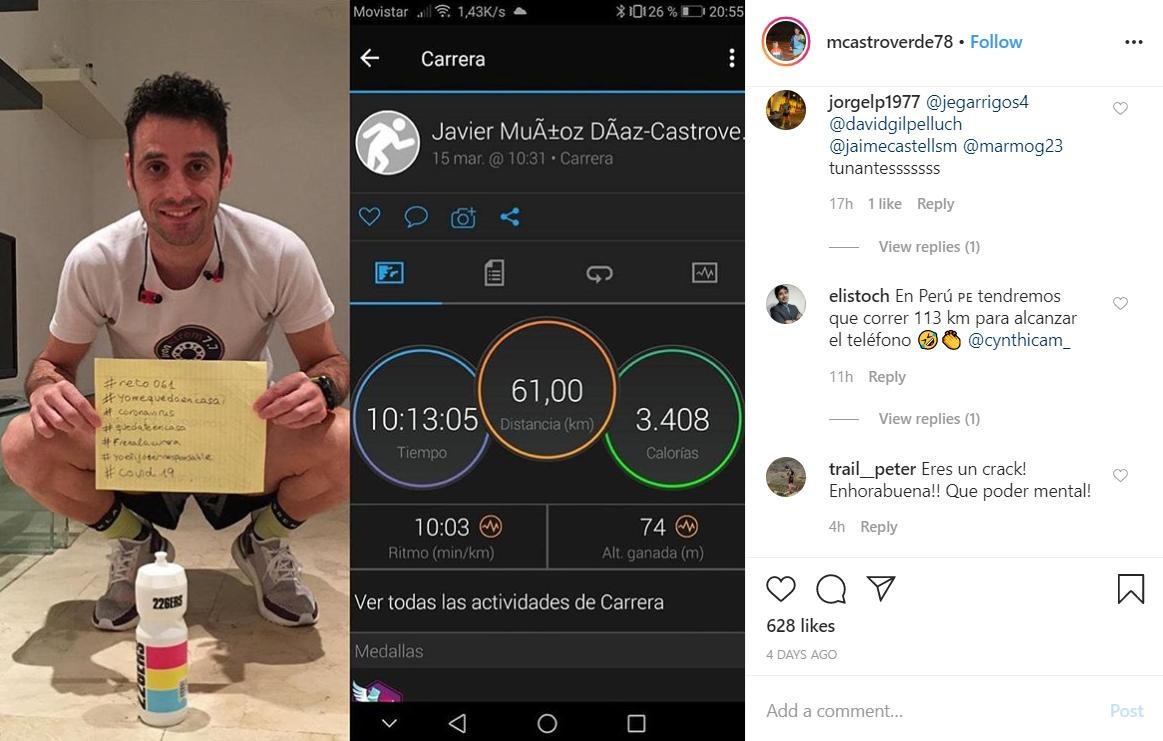Open the three-dot post options menu

(1133, 42)
